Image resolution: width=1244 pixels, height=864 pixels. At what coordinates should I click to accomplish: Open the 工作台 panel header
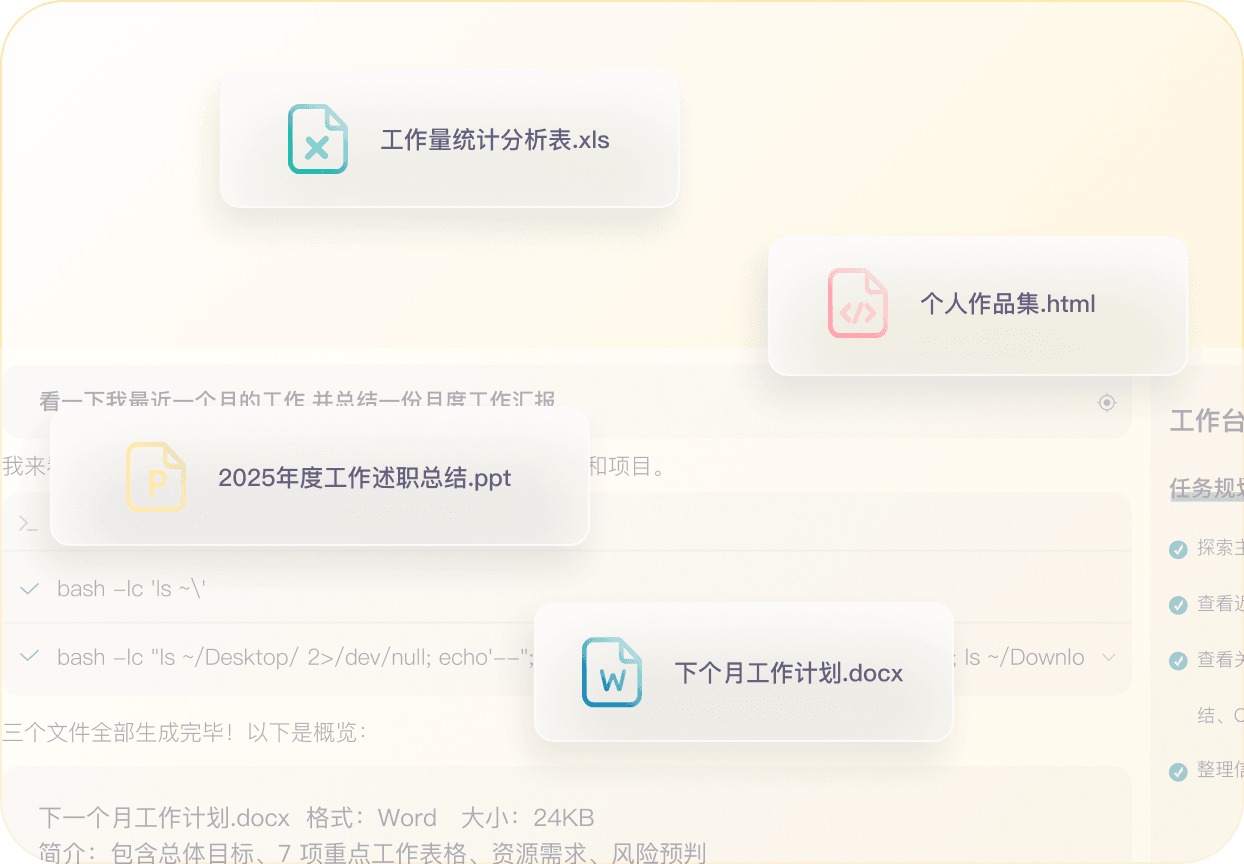[x=1205, y=421]
